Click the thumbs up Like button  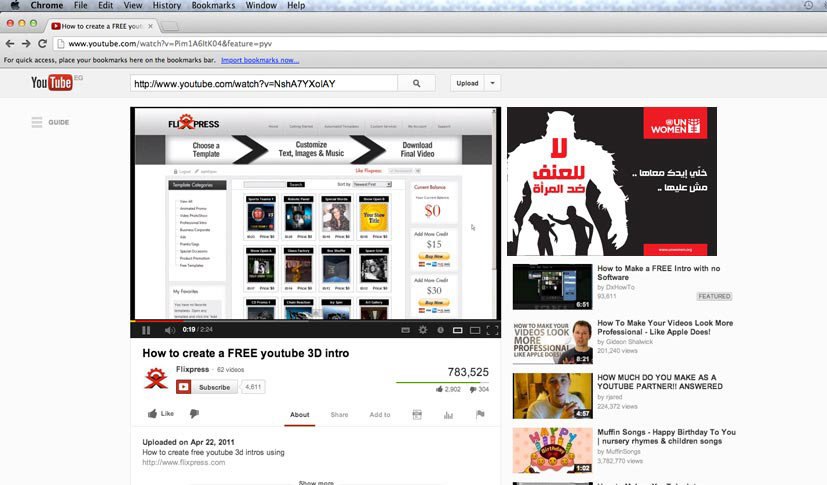click(x=161, y=414)
